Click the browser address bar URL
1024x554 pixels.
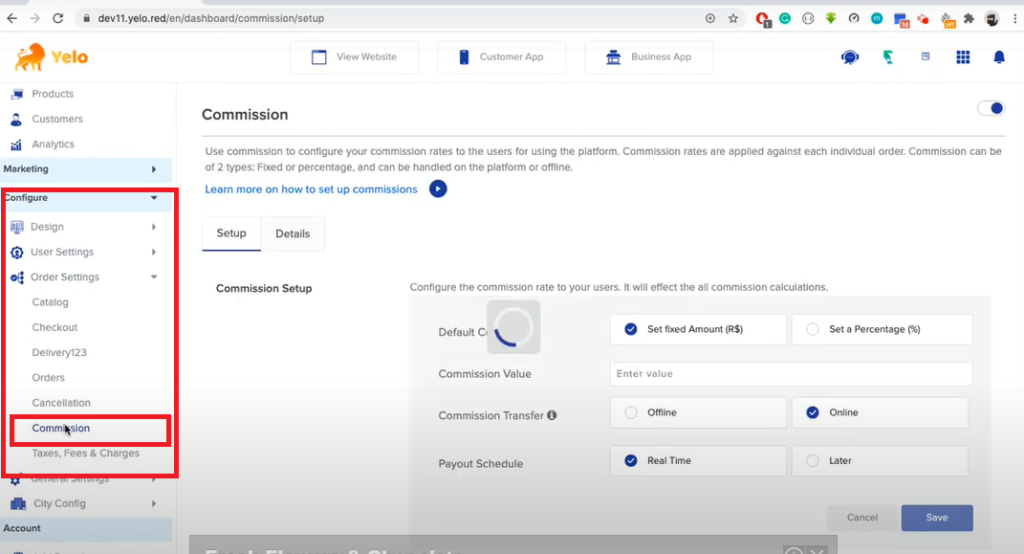(211, 18)
